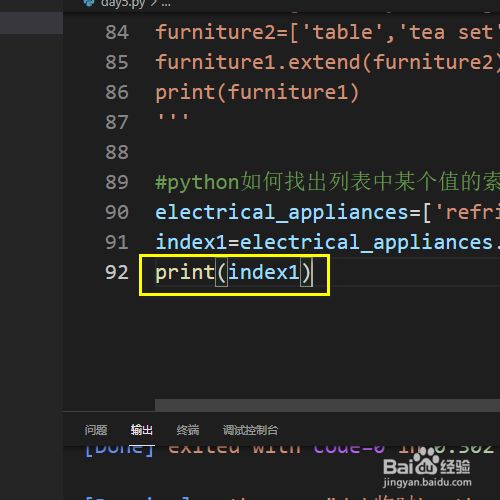Open the 终端 panel tab
Viewport: 500px width, 500px height.
pyautogui.click(x=188, y=430)
